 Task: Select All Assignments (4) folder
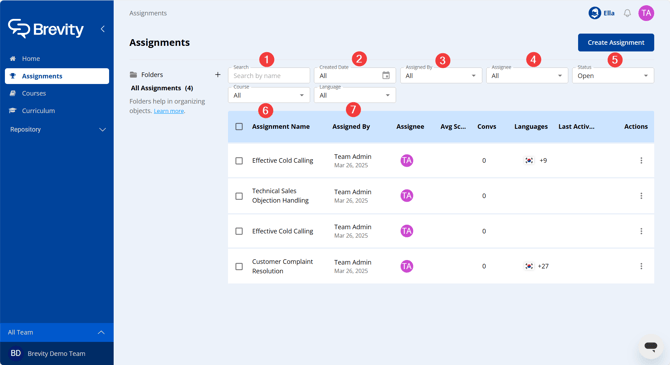[x=162, y=88]
